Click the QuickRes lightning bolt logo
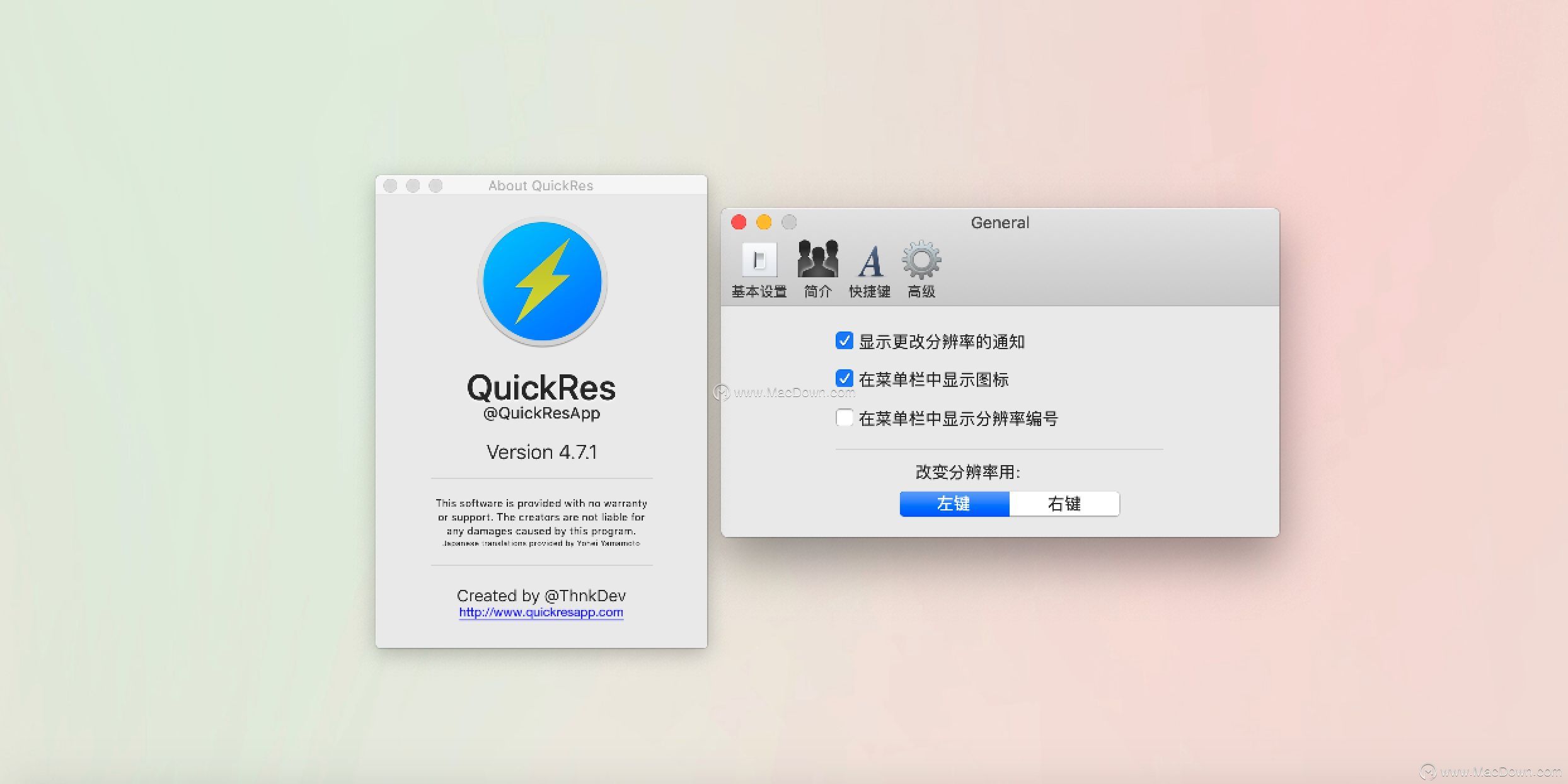 (x=542, y=282)
